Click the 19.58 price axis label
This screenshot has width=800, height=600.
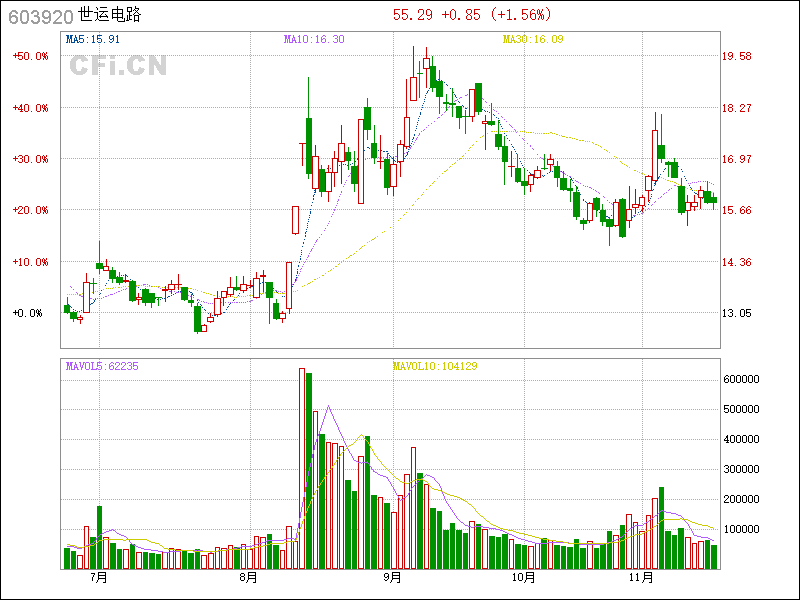point(737,56)
